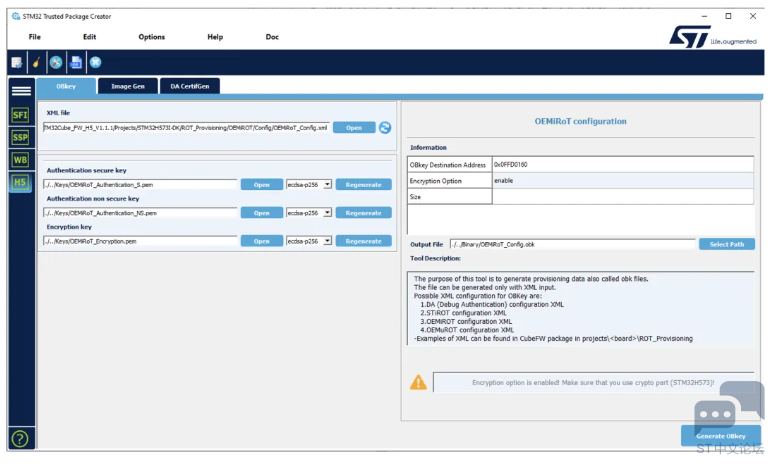Click the encryption warning message box
The height and width of the screenshot is (464, 773).
tap(594, 382)
